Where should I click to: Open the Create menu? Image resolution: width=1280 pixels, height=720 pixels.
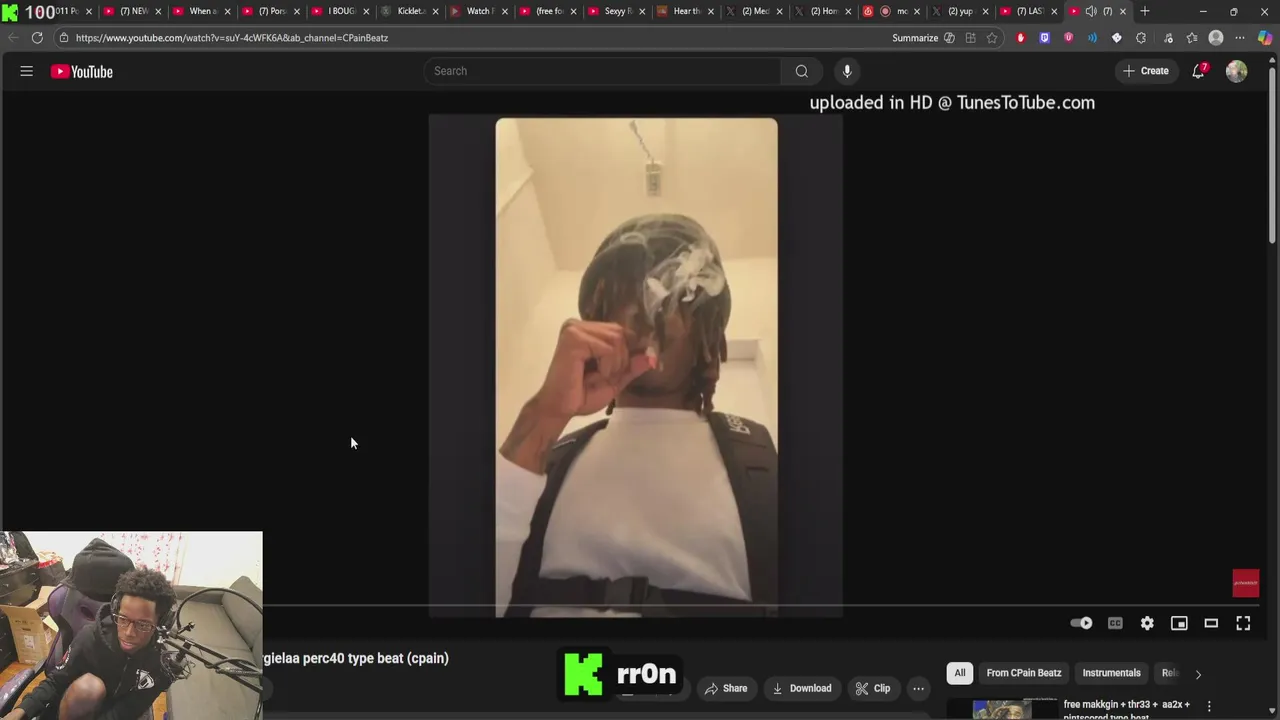click(1146, 71)
